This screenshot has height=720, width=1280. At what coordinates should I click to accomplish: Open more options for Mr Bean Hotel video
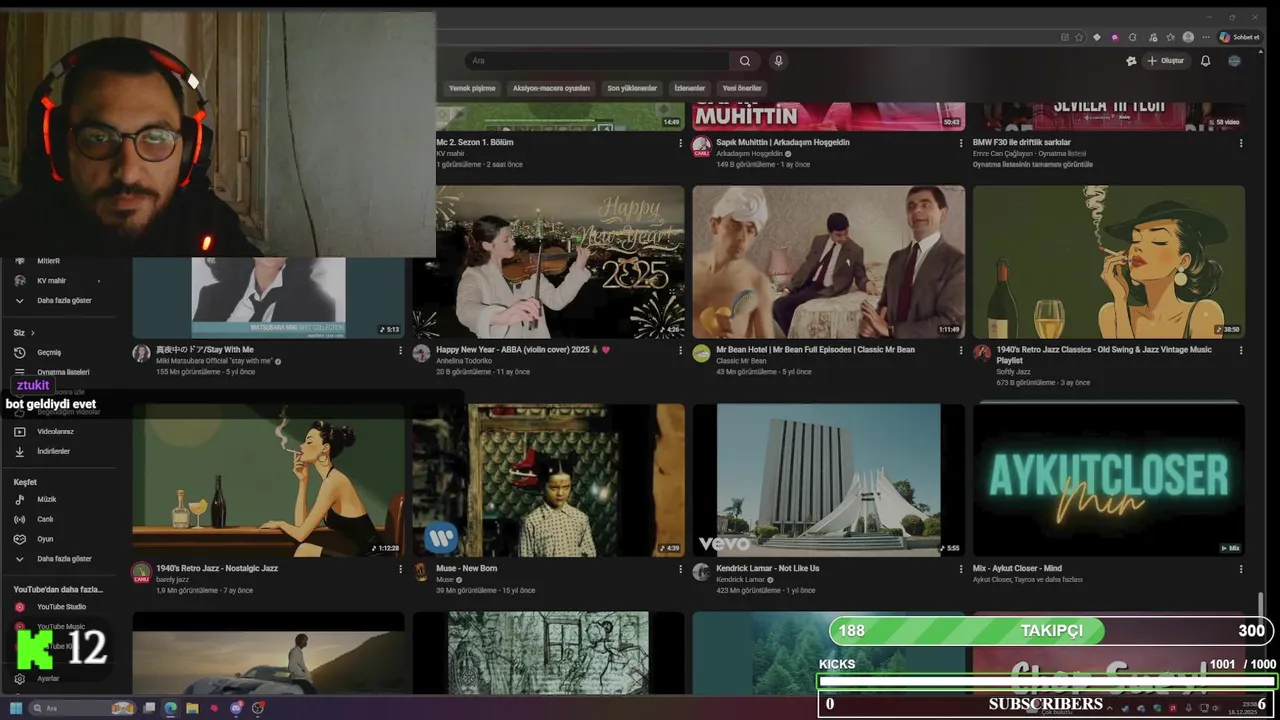coord(961,351)
